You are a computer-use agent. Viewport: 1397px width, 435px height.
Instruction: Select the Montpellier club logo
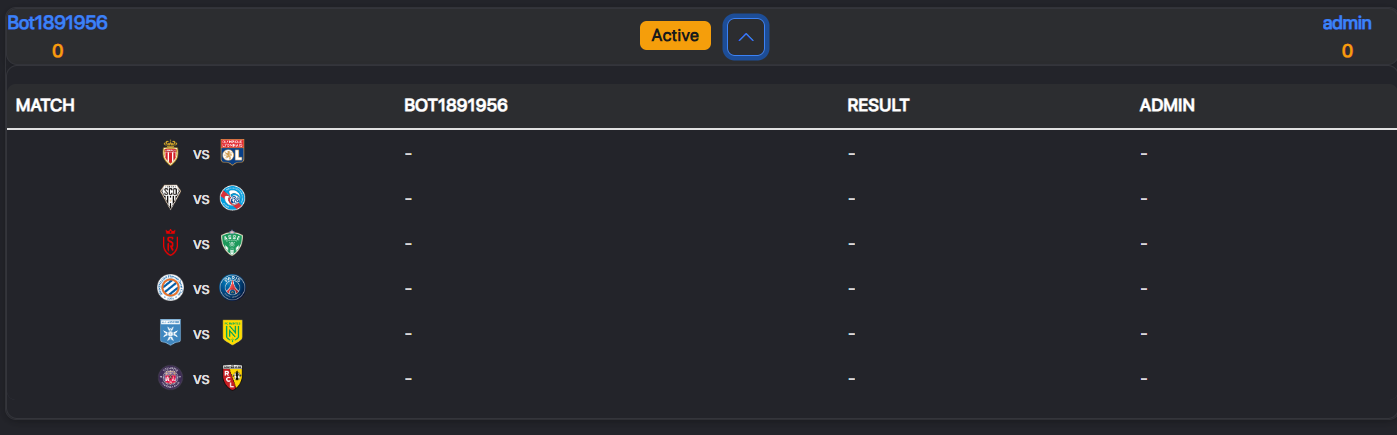tap(170, 288)
